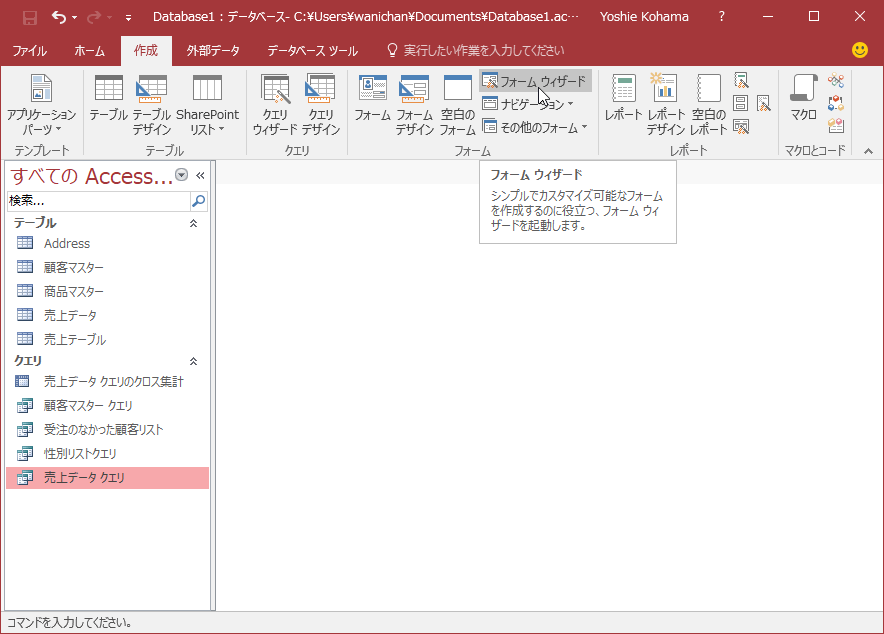Collapse the テーブル group in navigation pane
884x634 pixels.
[x=193, y=224]
